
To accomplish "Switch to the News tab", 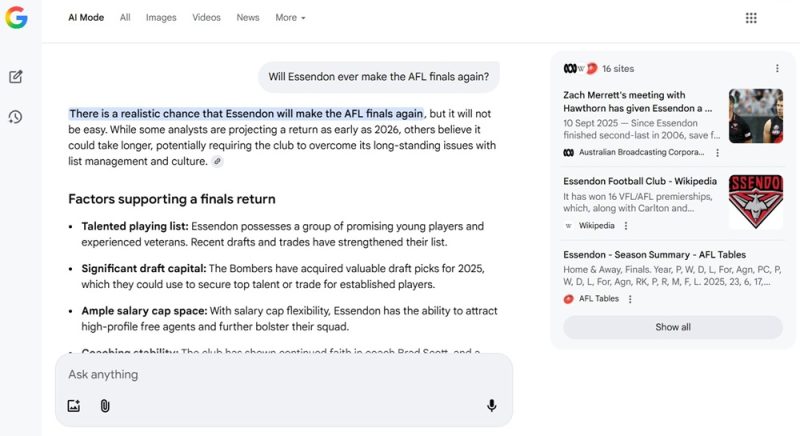I will 248,17.
